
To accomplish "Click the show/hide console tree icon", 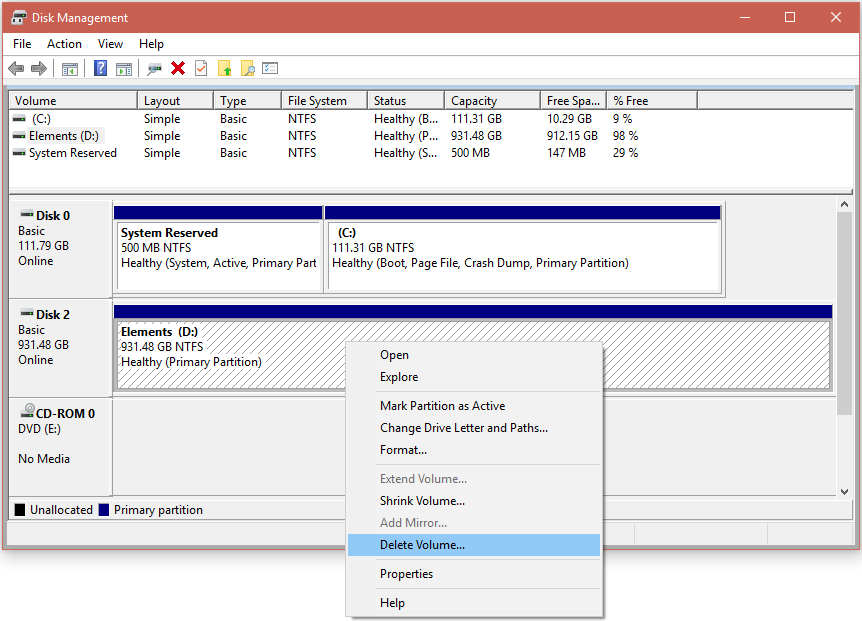I will coord(70,68).
